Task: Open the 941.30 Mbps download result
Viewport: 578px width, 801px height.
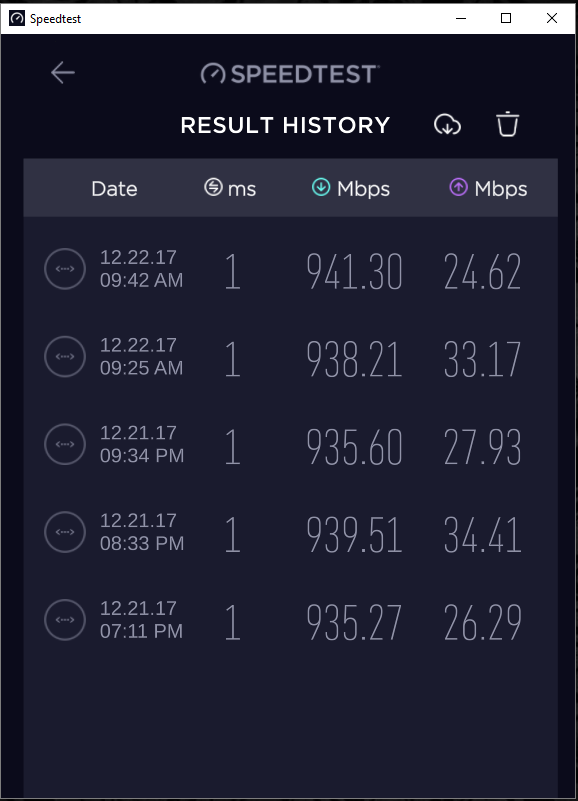Action: click(x=355, y=271)
